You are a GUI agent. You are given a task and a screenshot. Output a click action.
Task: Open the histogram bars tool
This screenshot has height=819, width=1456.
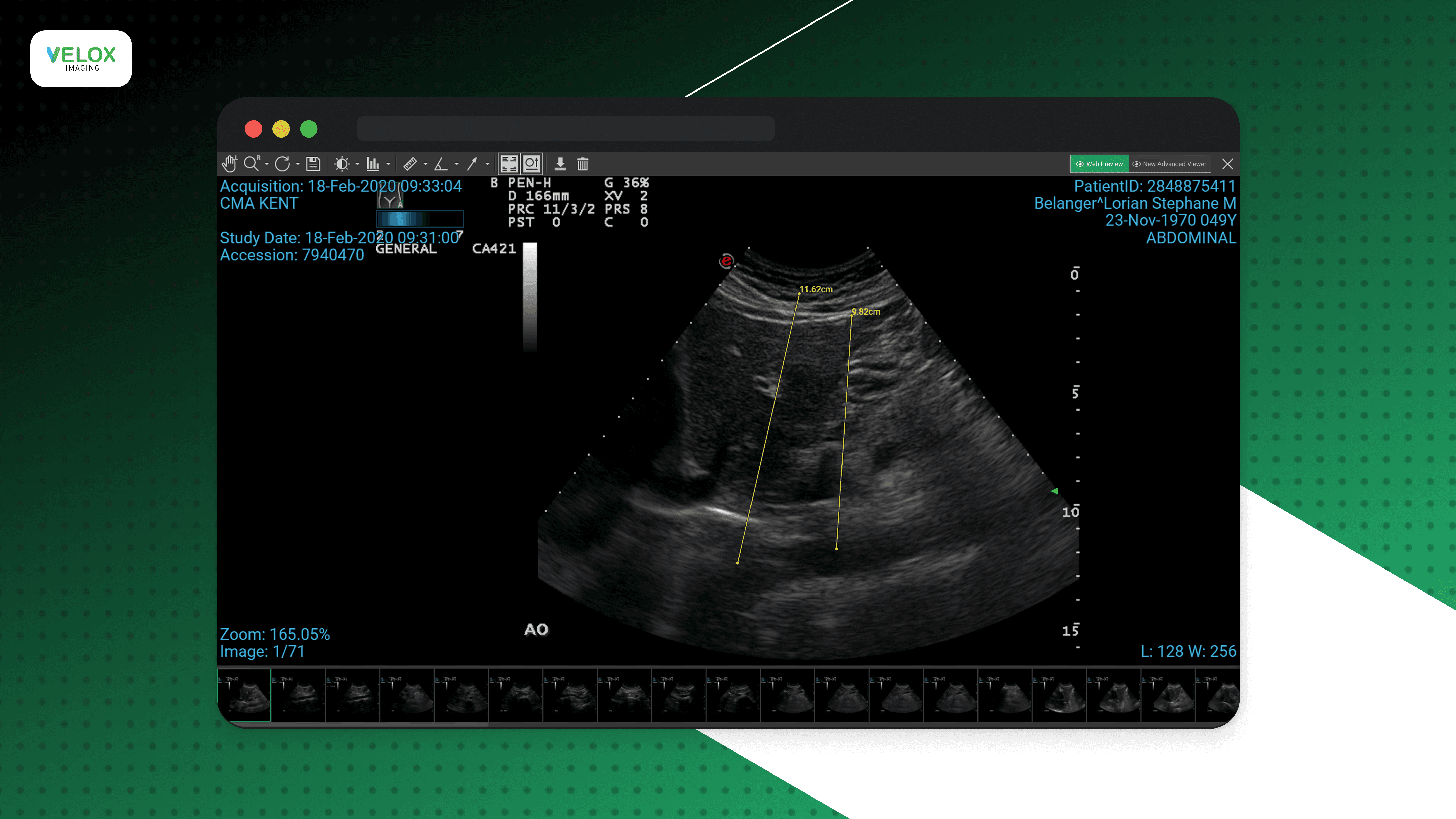[373, 164]
